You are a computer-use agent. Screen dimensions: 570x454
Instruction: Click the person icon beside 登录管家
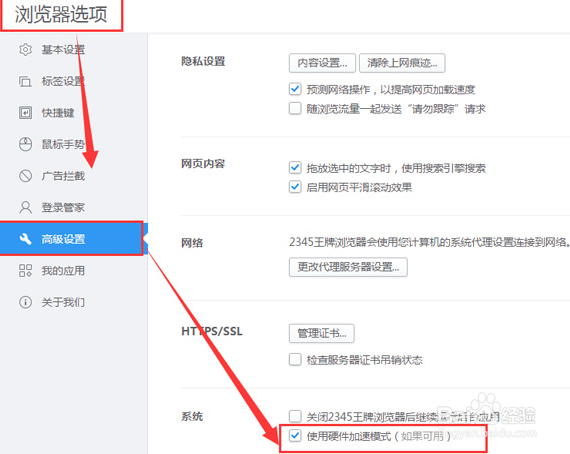tap(25, 208)
